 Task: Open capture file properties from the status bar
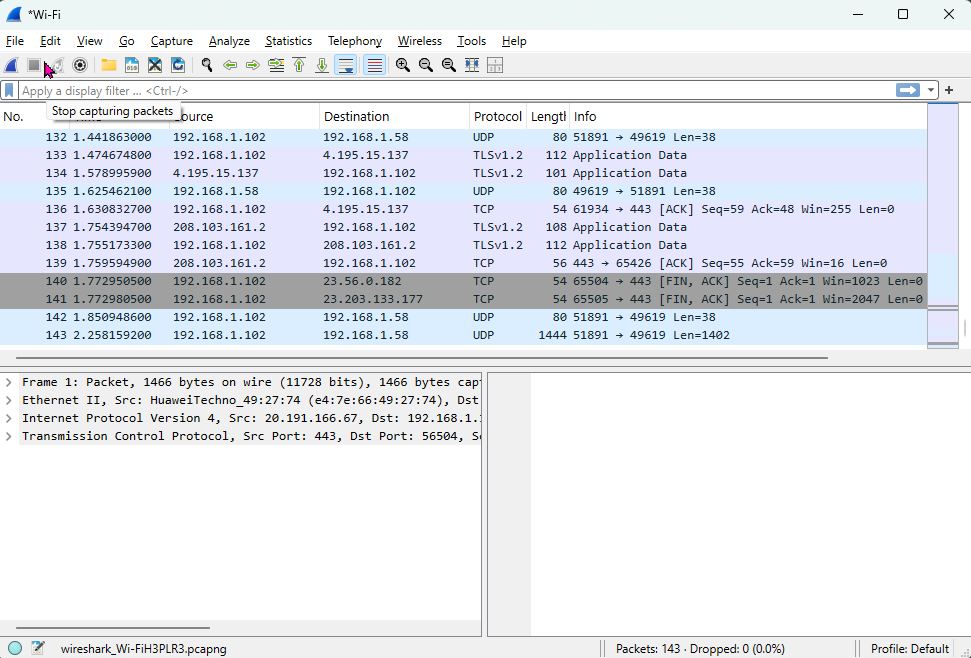tap(38, 648)
